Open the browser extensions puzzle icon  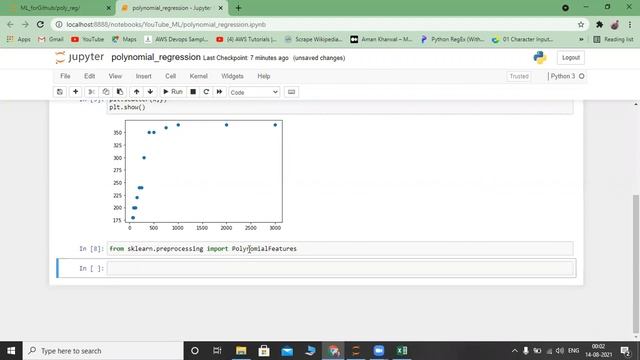coord(599,24)
